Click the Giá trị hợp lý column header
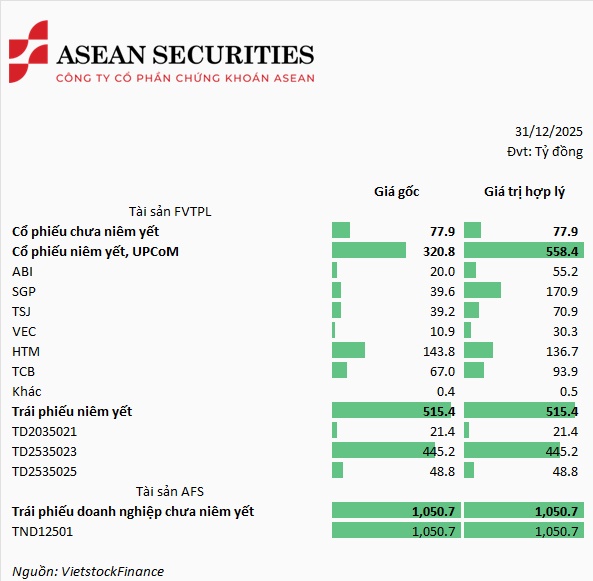This screenshot has height=581, width=593. [x=524, y=192]
